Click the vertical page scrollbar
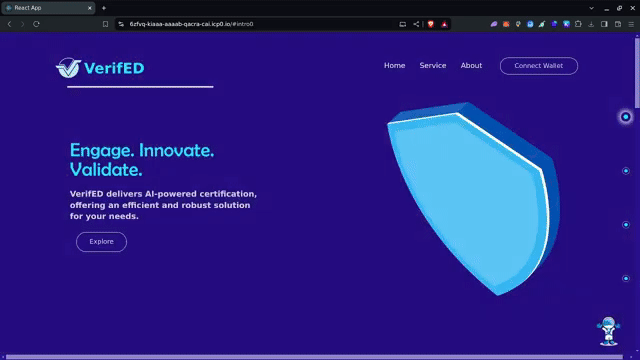Screen dimensions: 640x360 click(x=637, y=73)
